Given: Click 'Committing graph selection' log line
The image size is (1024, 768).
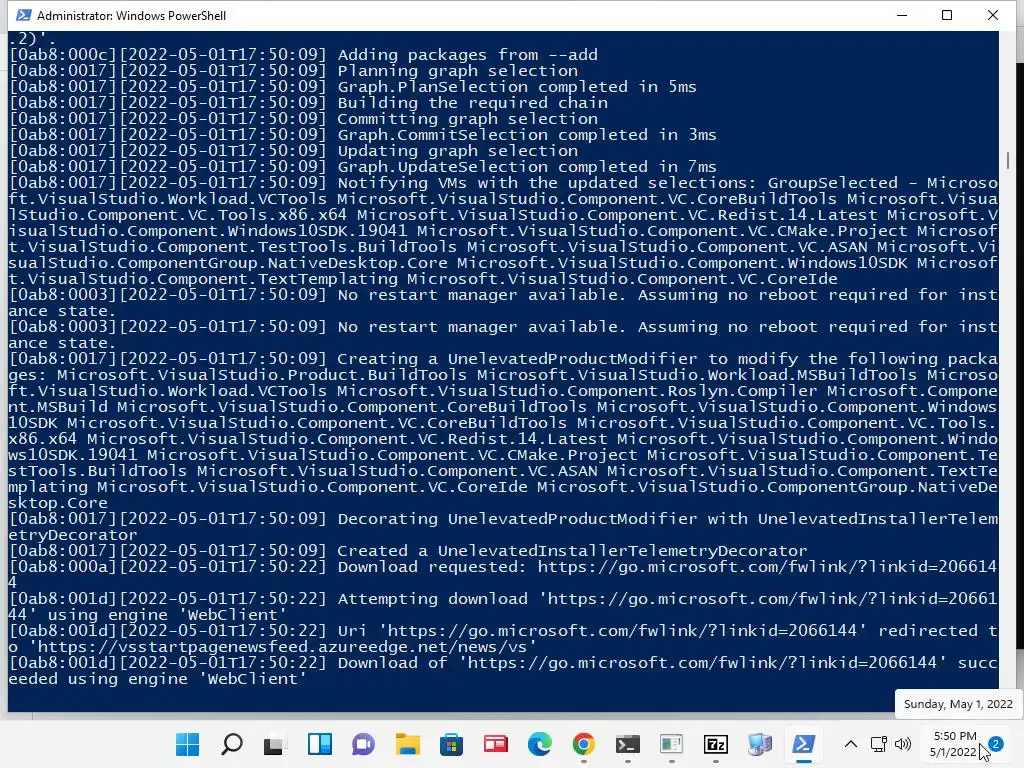Looking at the screenshot, I should (x=304, y=119).
